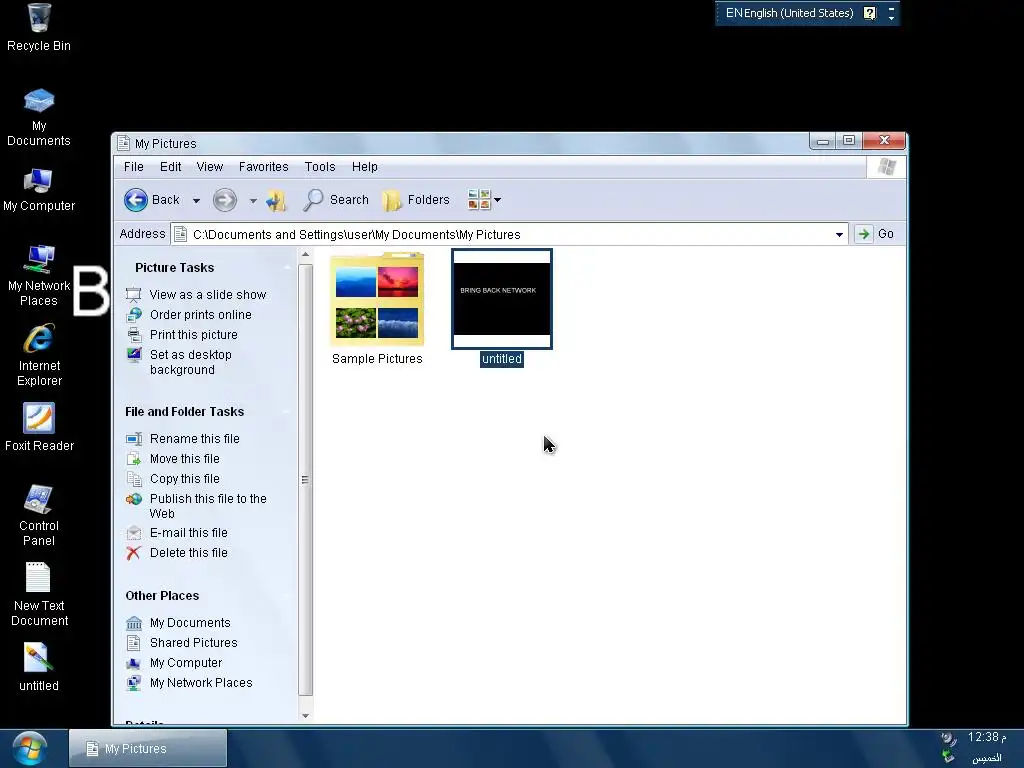Click the red X Delete this file icon

point(134,553)
